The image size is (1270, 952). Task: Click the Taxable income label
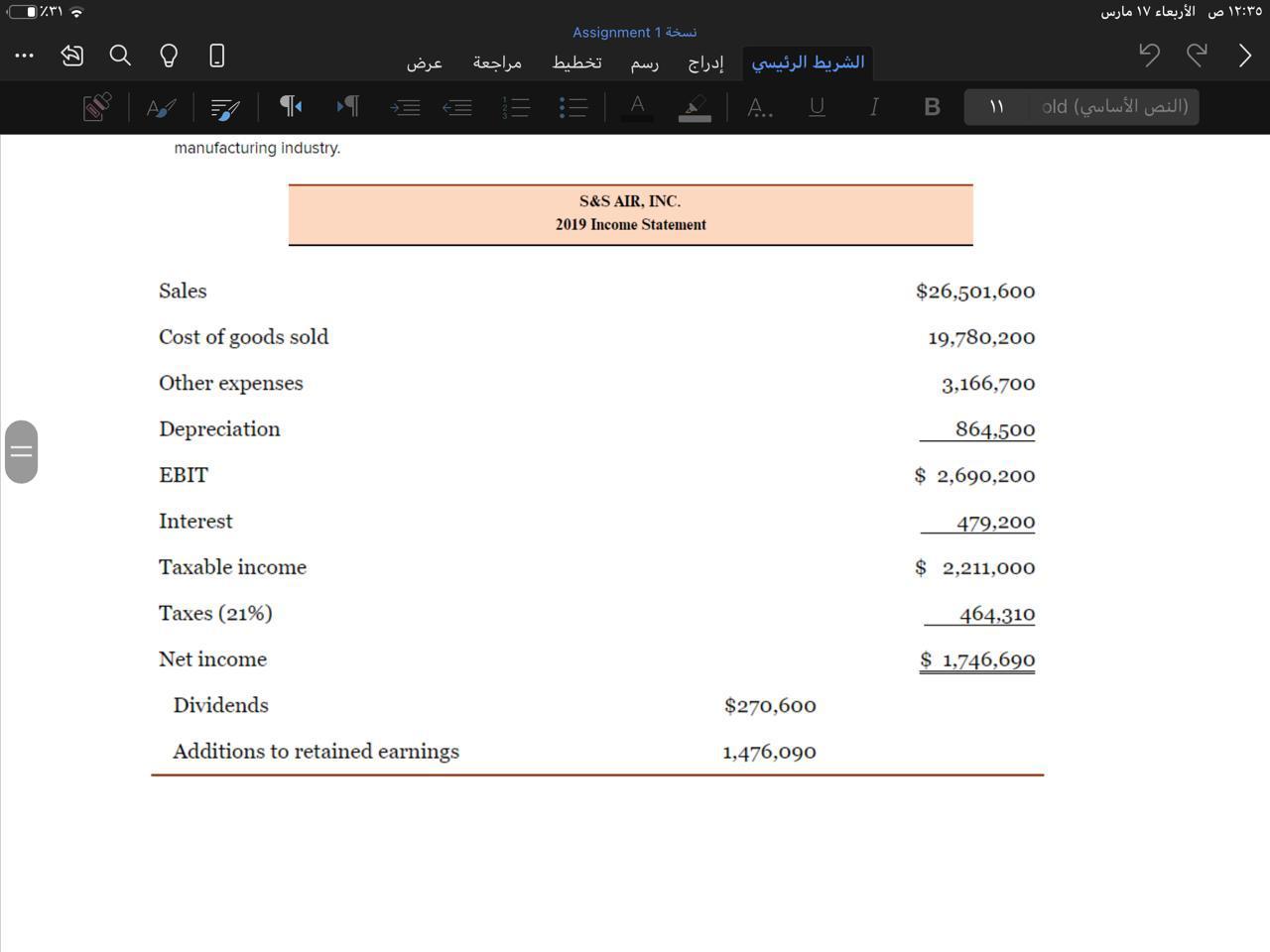tap(233, 567)
